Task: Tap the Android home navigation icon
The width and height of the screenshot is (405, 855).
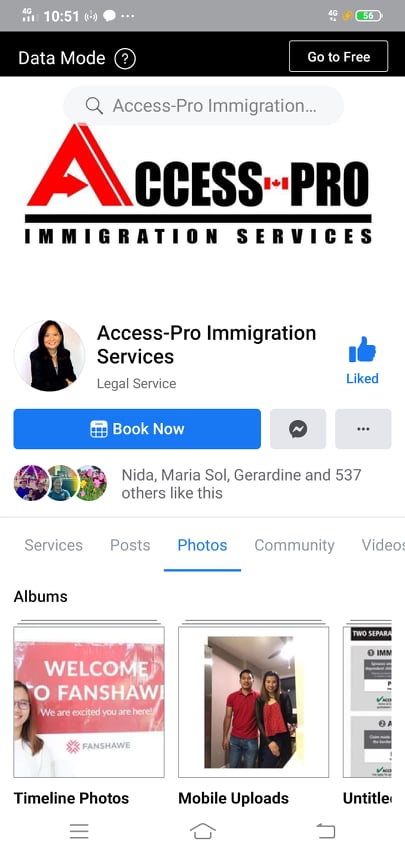Action: pos(203,831)
